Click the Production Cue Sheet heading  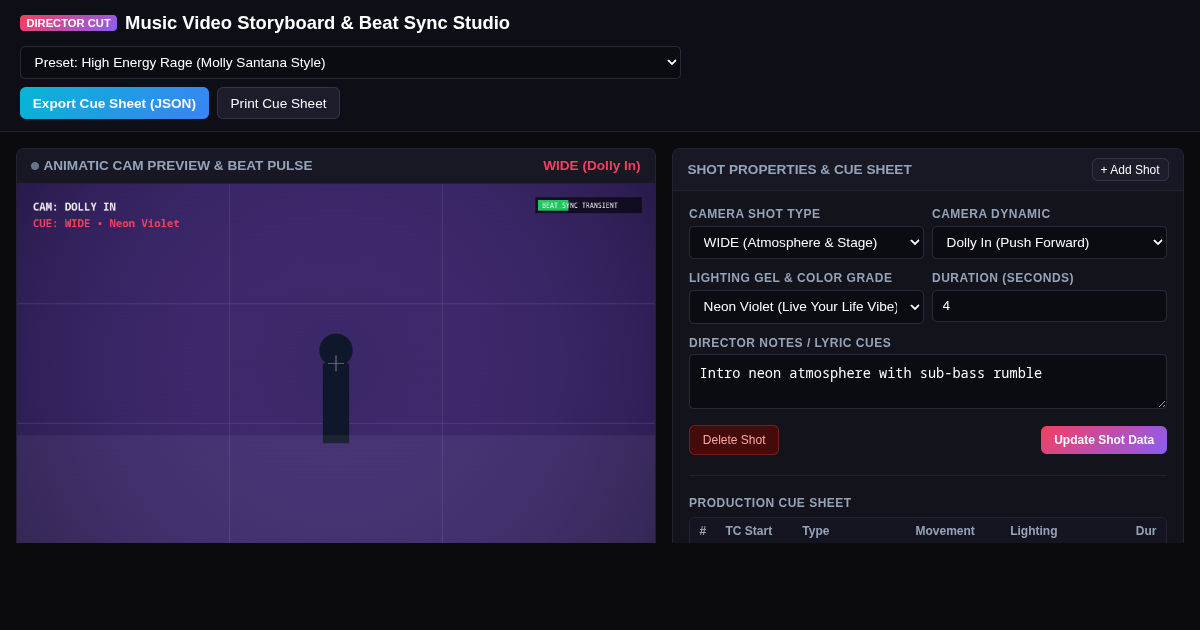click(x=770, y=503)
